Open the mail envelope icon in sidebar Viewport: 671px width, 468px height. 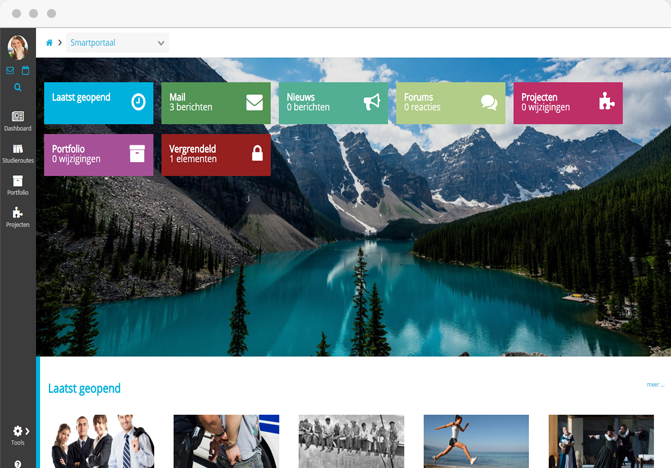point(10,71)
